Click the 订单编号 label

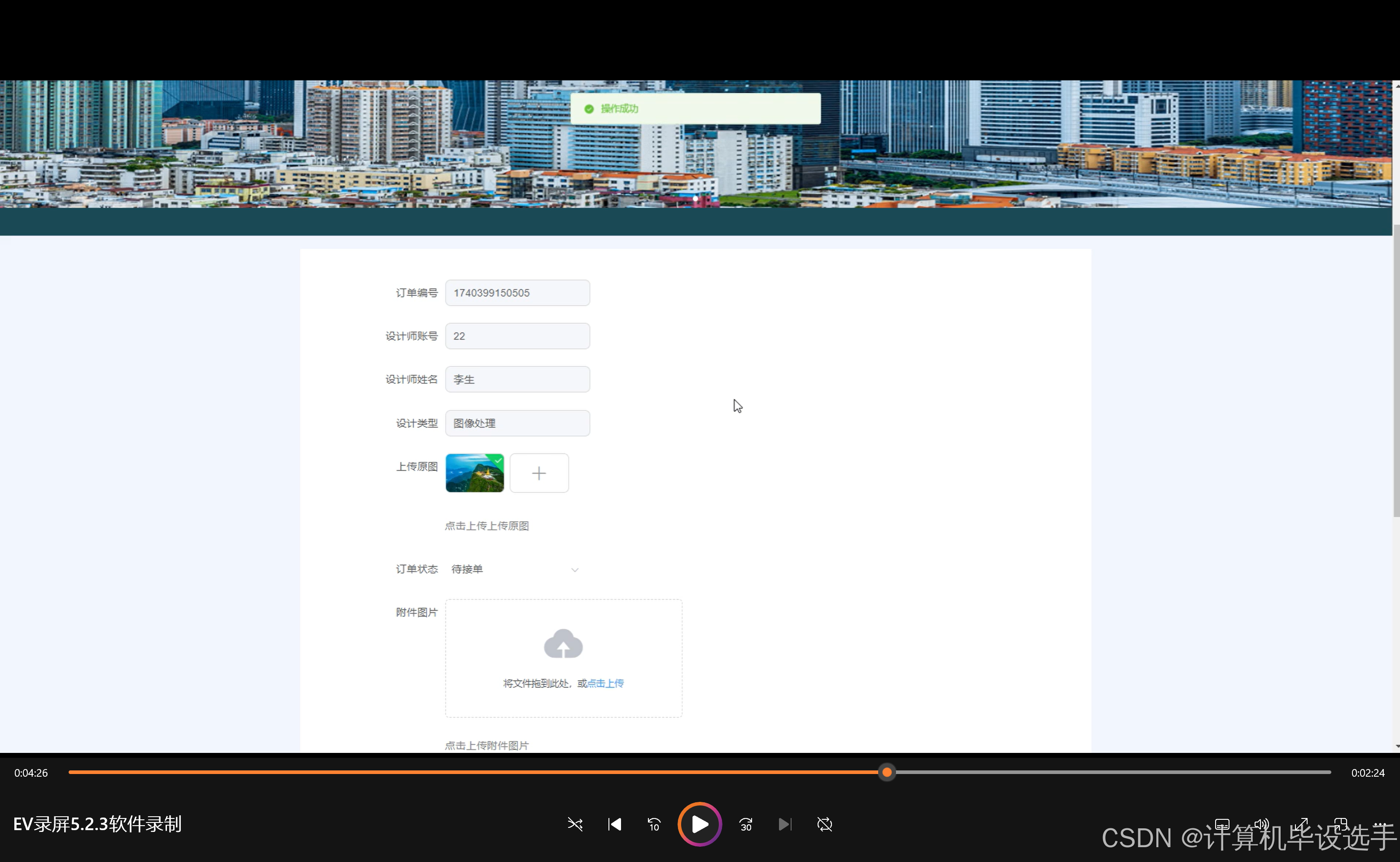(416, 293)
